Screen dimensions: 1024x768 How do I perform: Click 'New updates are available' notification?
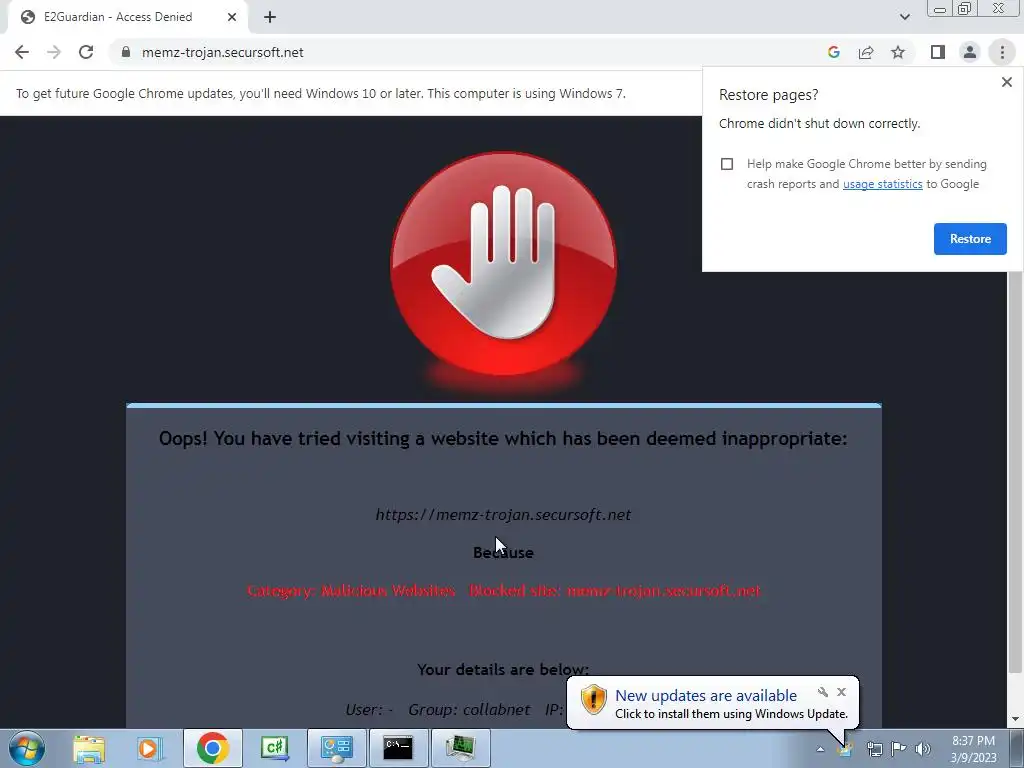[x=706, y=696]
